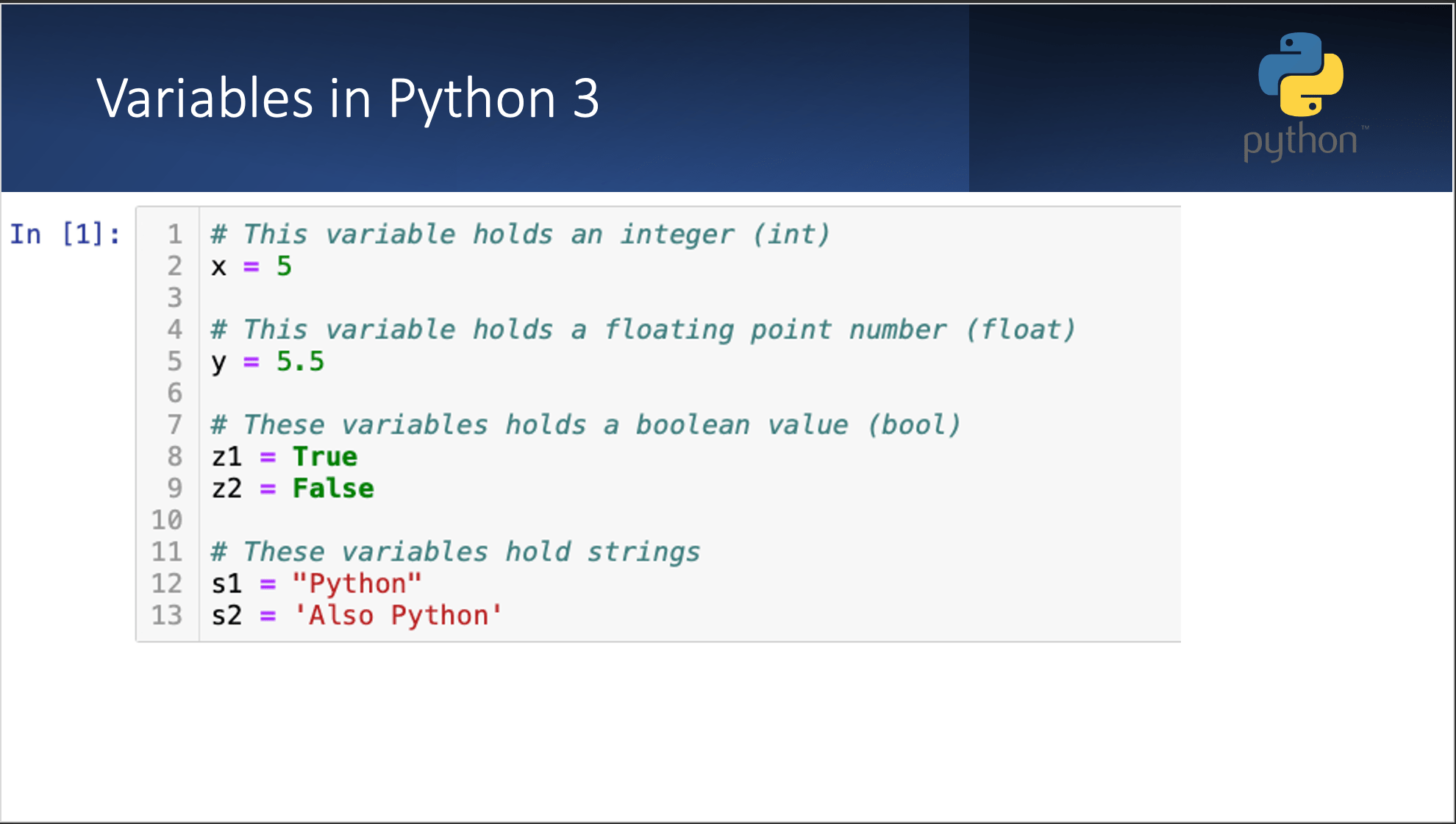Click the boolean comment on line 7
The width and height of the screenshot is (1456, 824).
(x=585, y=425)
